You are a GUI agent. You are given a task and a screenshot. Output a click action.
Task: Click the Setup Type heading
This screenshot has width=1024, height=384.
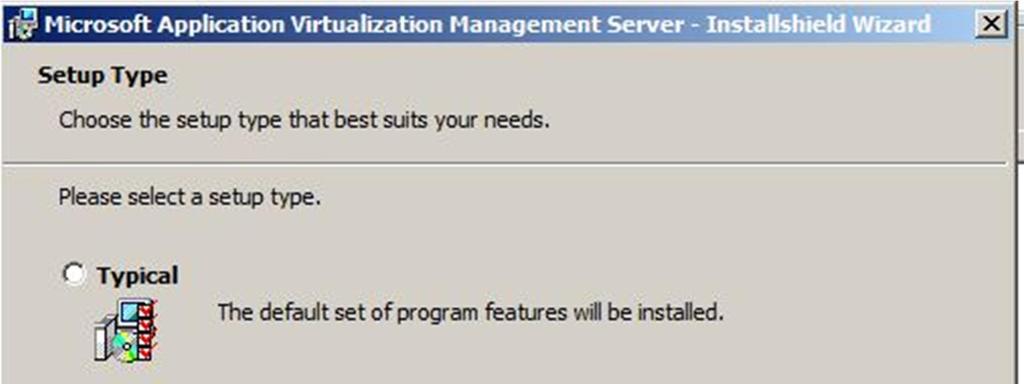103,76
